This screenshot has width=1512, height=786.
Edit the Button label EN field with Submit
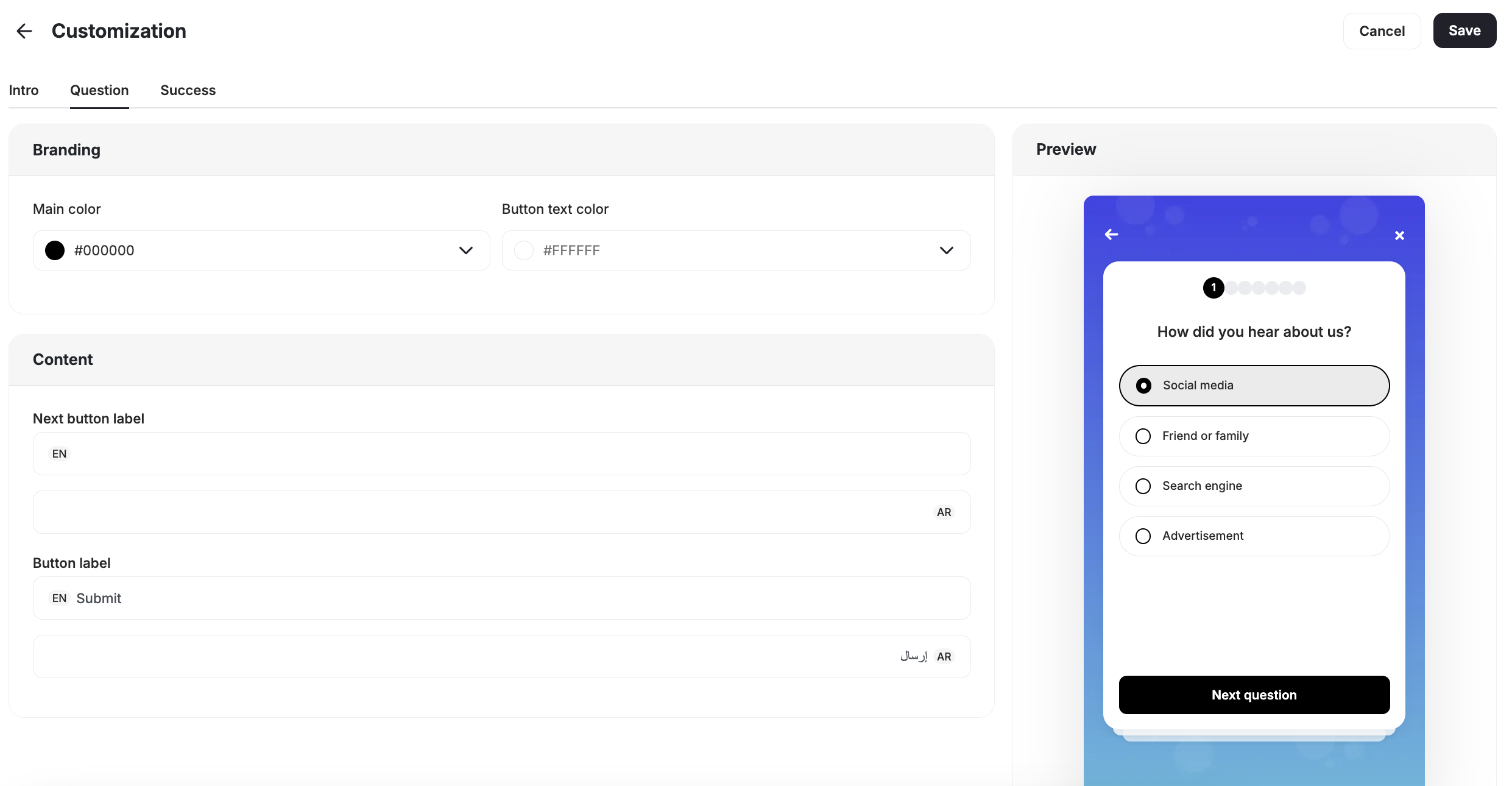[x=501, y=598]
